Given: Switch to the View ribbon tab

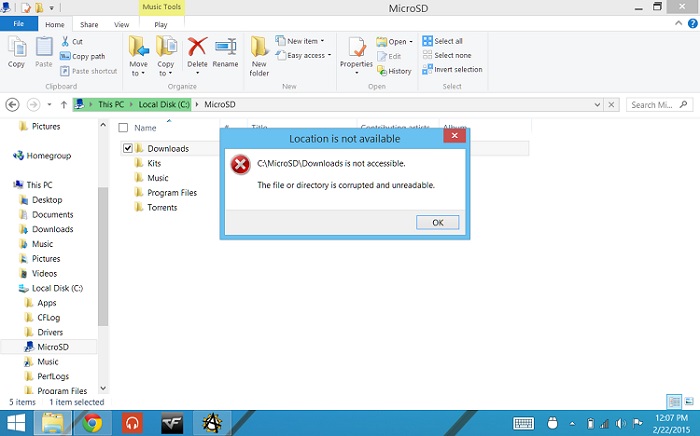Looking at the screenshot, I should (121, 25).
